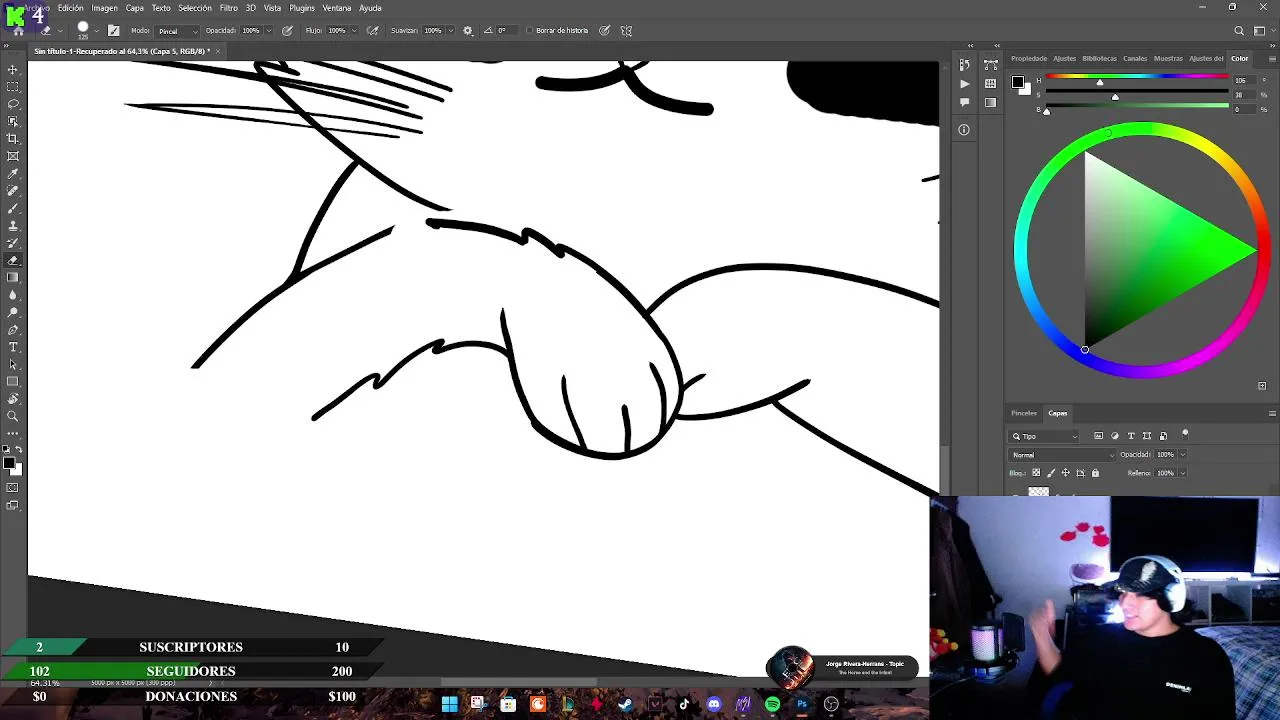Open the Actions play icon panel
Viewport: 1280px width, 720px height.
[x=964, y=84]
